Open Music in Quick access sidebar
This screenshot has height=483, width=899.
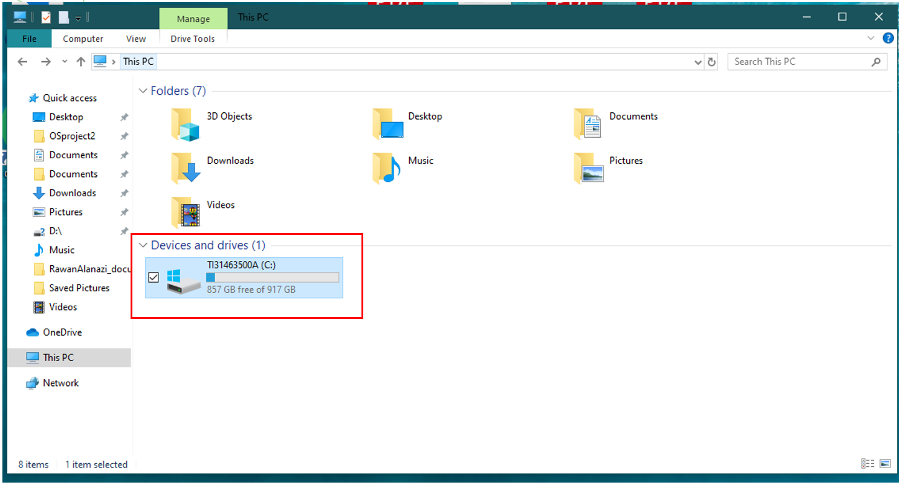tap(61, 250)
